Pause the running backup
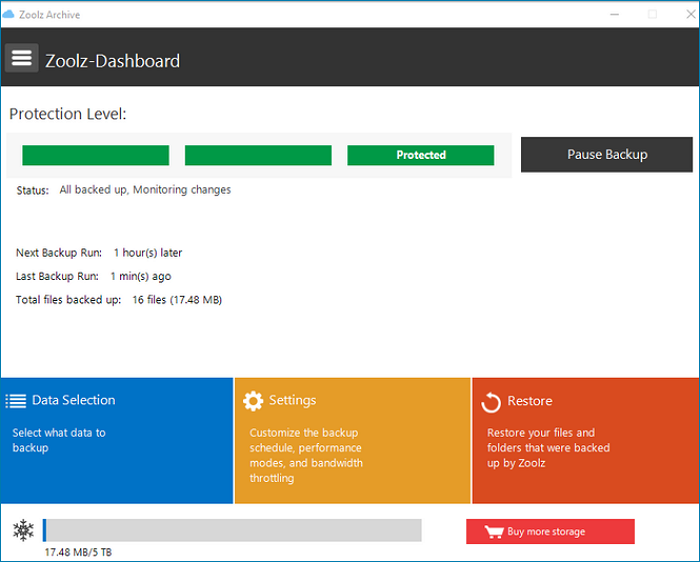The height and width of the screenshot is (562, 700). [606, 155]
